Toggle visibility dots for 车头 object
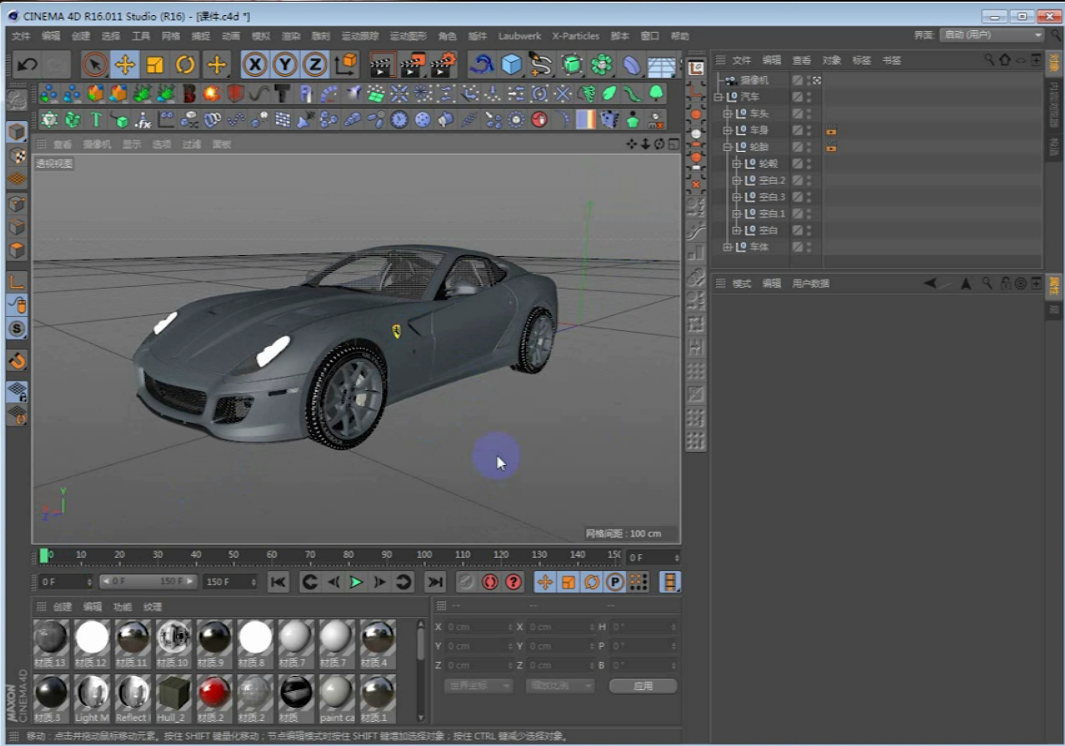This screenshot has width=1065, height=746. coord(809,114)
